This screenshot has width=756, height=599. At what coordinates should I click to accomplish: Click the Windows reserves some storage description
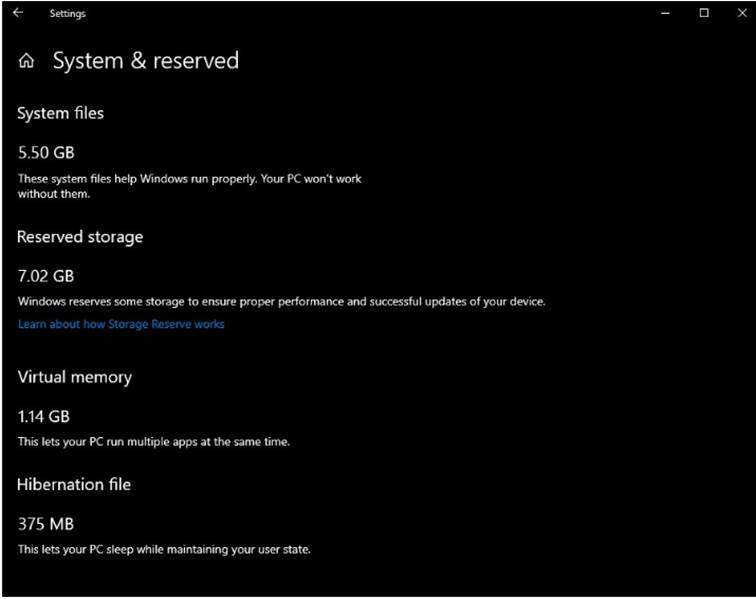pyautogui.click(x=282, y=302)
